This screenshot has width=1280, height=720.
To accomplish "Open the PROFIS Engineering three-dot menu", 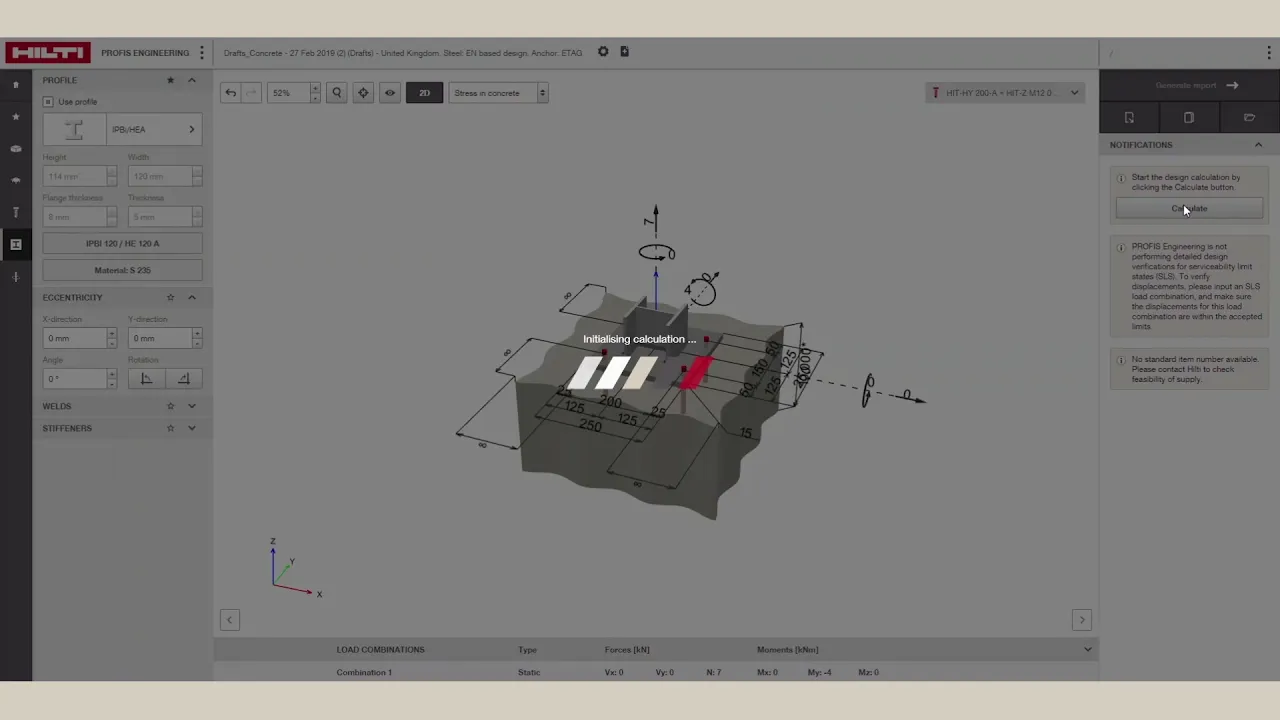I will 202,53.
